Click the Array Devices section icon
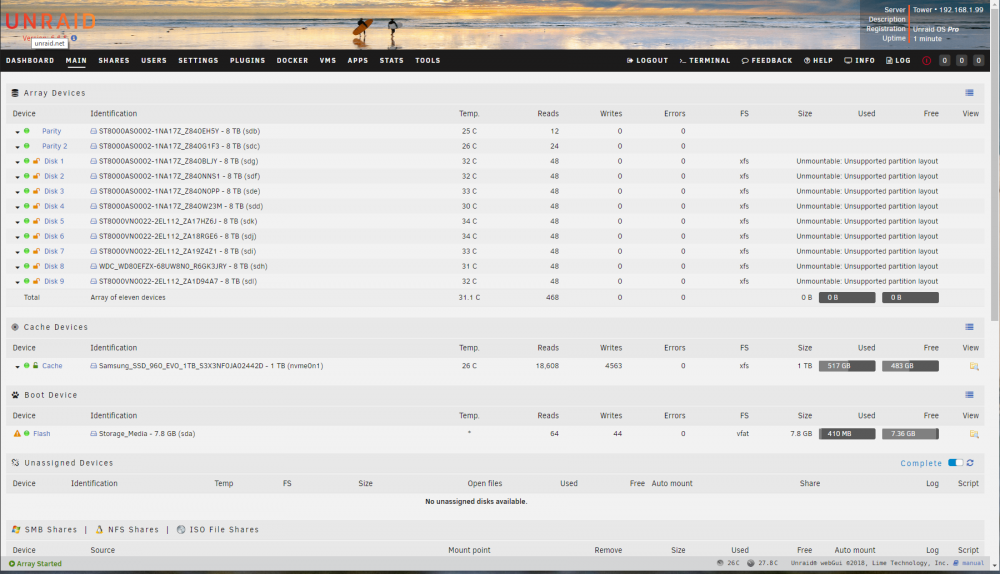1000x574 pixels. point(15,93)
